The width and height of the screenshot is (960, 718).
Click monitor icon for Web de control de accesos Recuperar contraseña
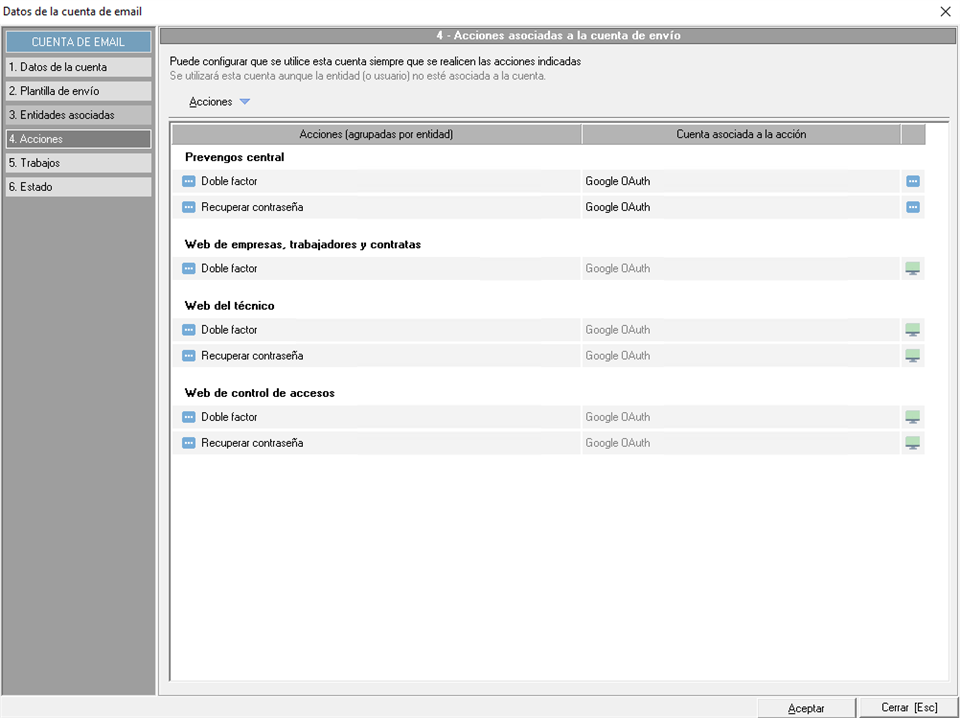pos(912,443)
